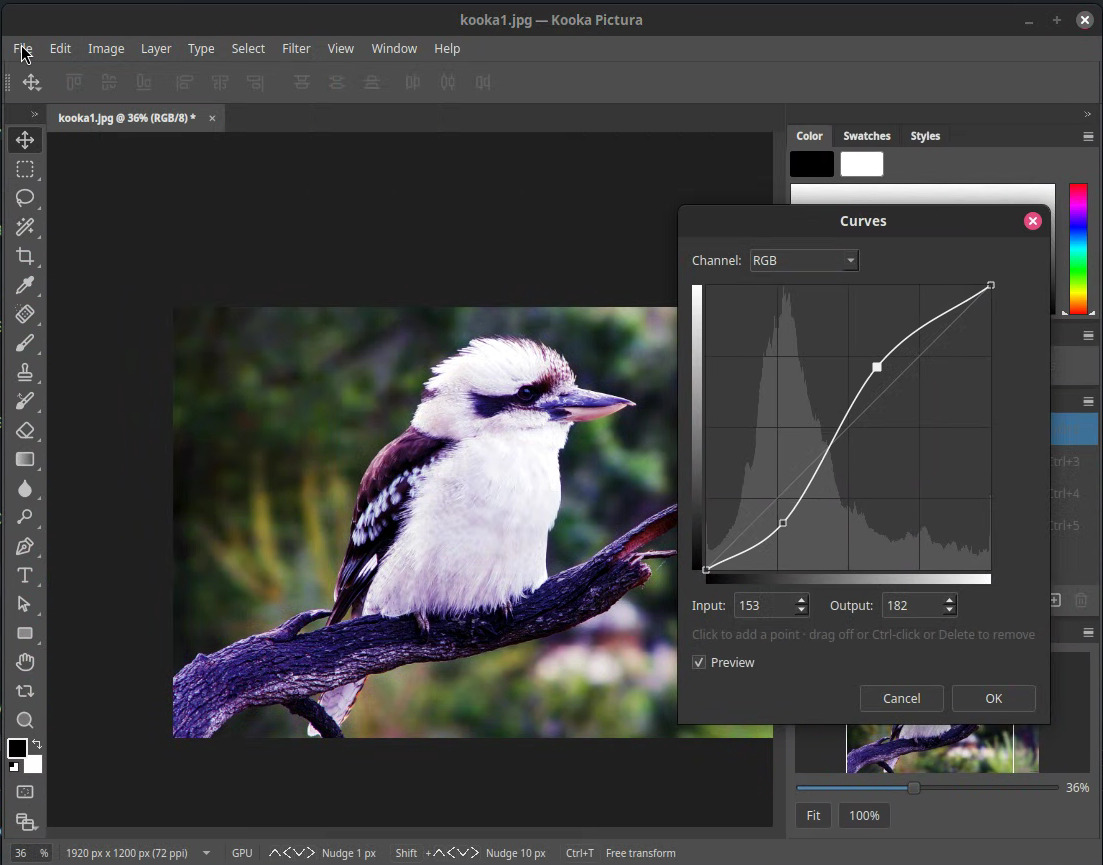Decrease the Curves Output value

pos(950,610)
